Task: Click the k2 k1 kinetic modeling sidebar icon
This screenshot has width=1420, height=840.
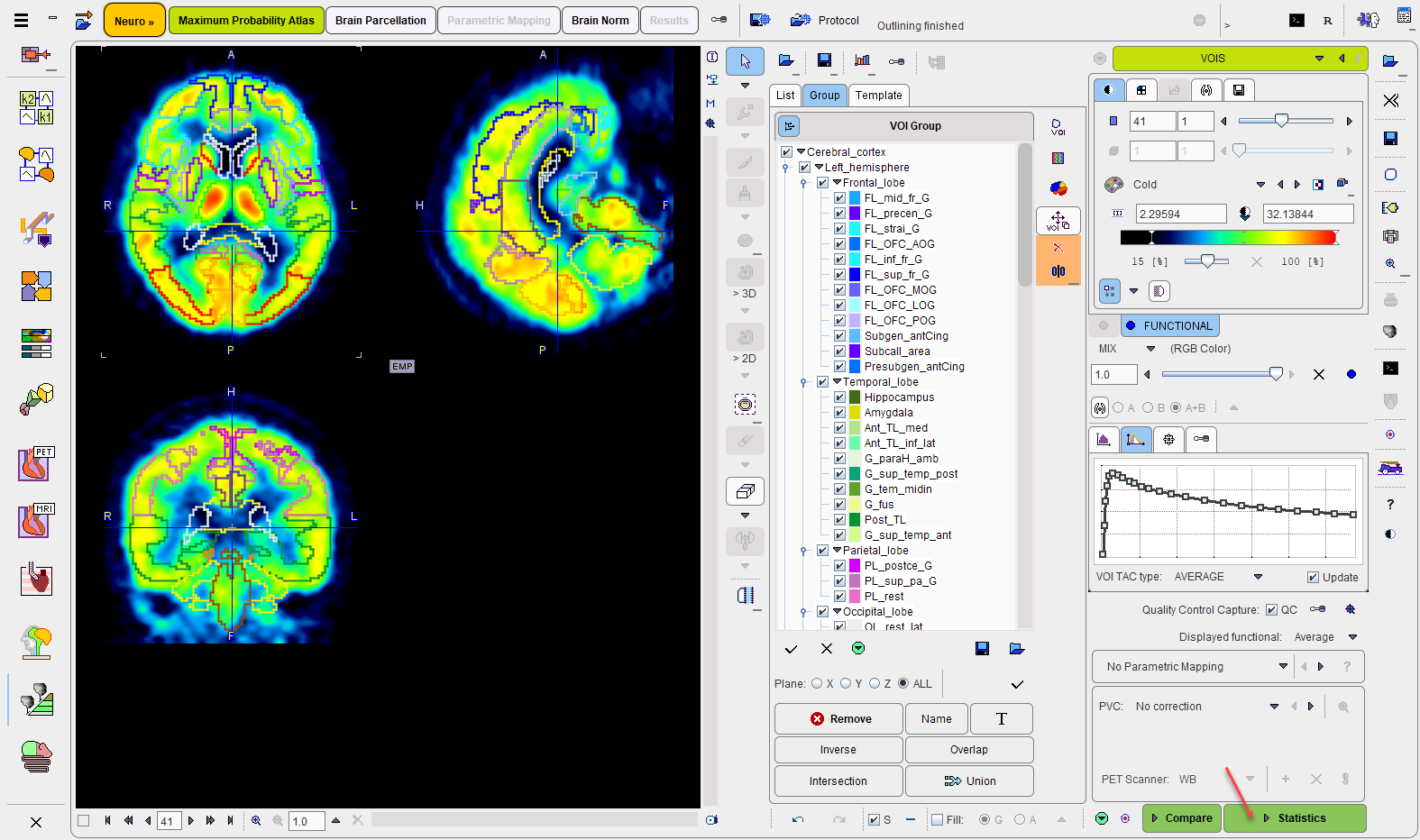Action: point(36,107)
